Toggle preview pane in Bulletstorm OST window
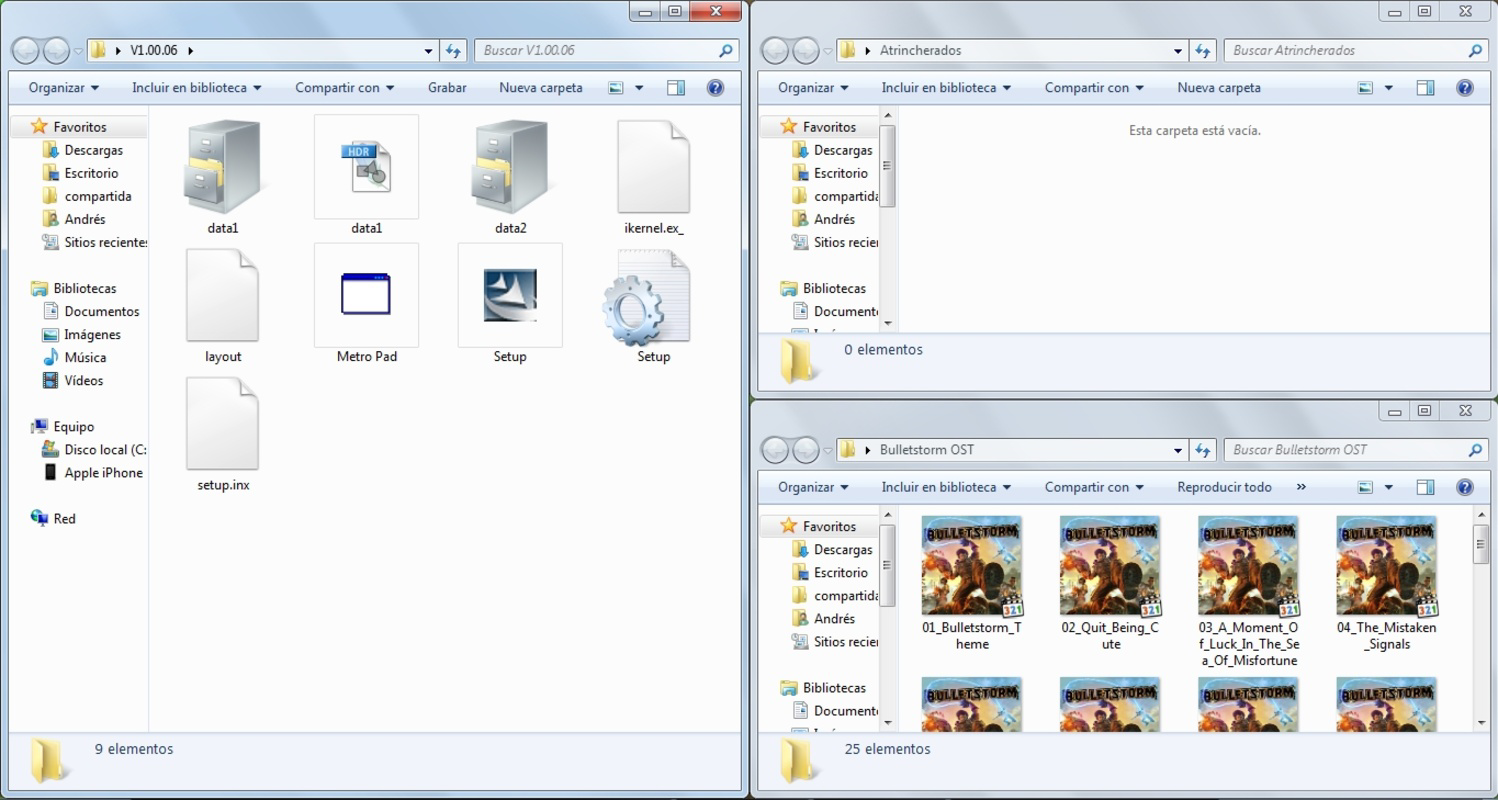The height and width of the screenshot is (800, 1498). [x=1426, y=487]
